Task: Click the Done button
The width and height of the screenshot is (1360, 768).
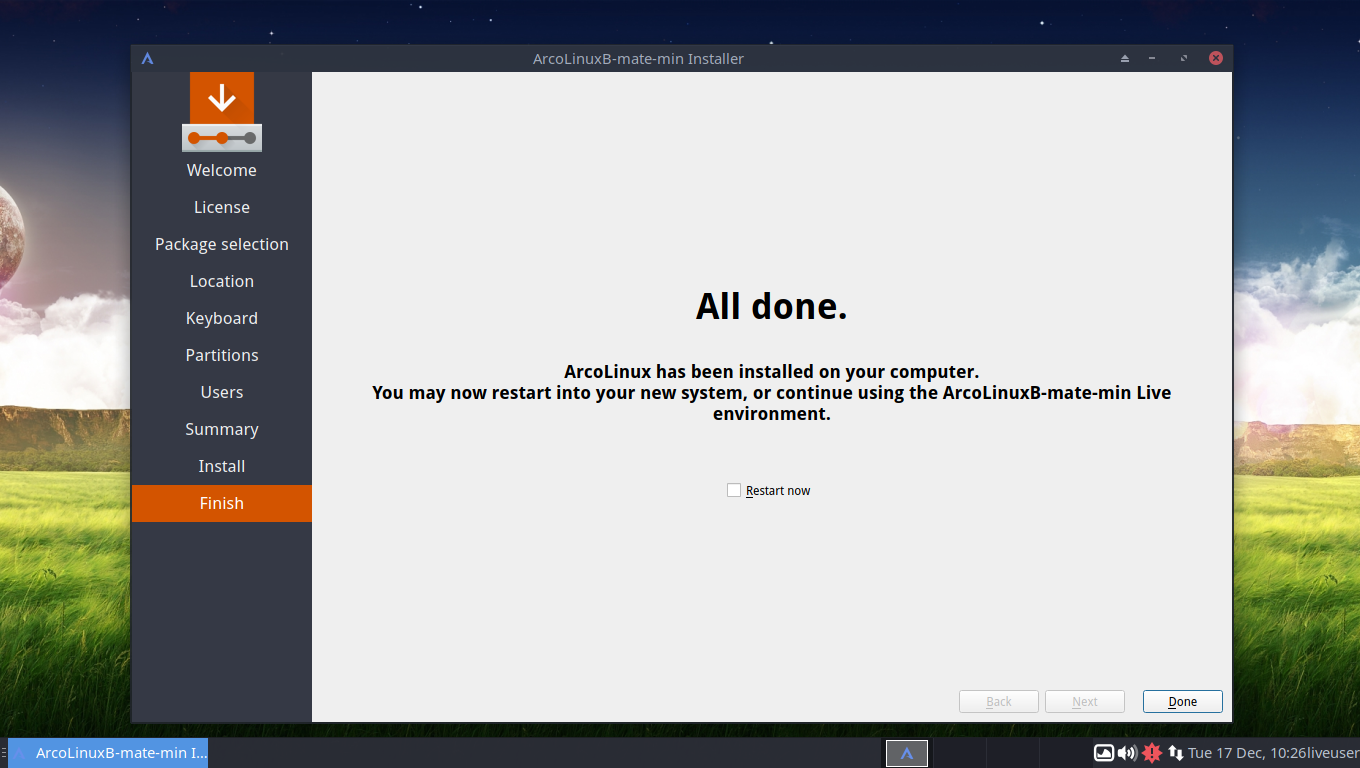Action: 1183,701
